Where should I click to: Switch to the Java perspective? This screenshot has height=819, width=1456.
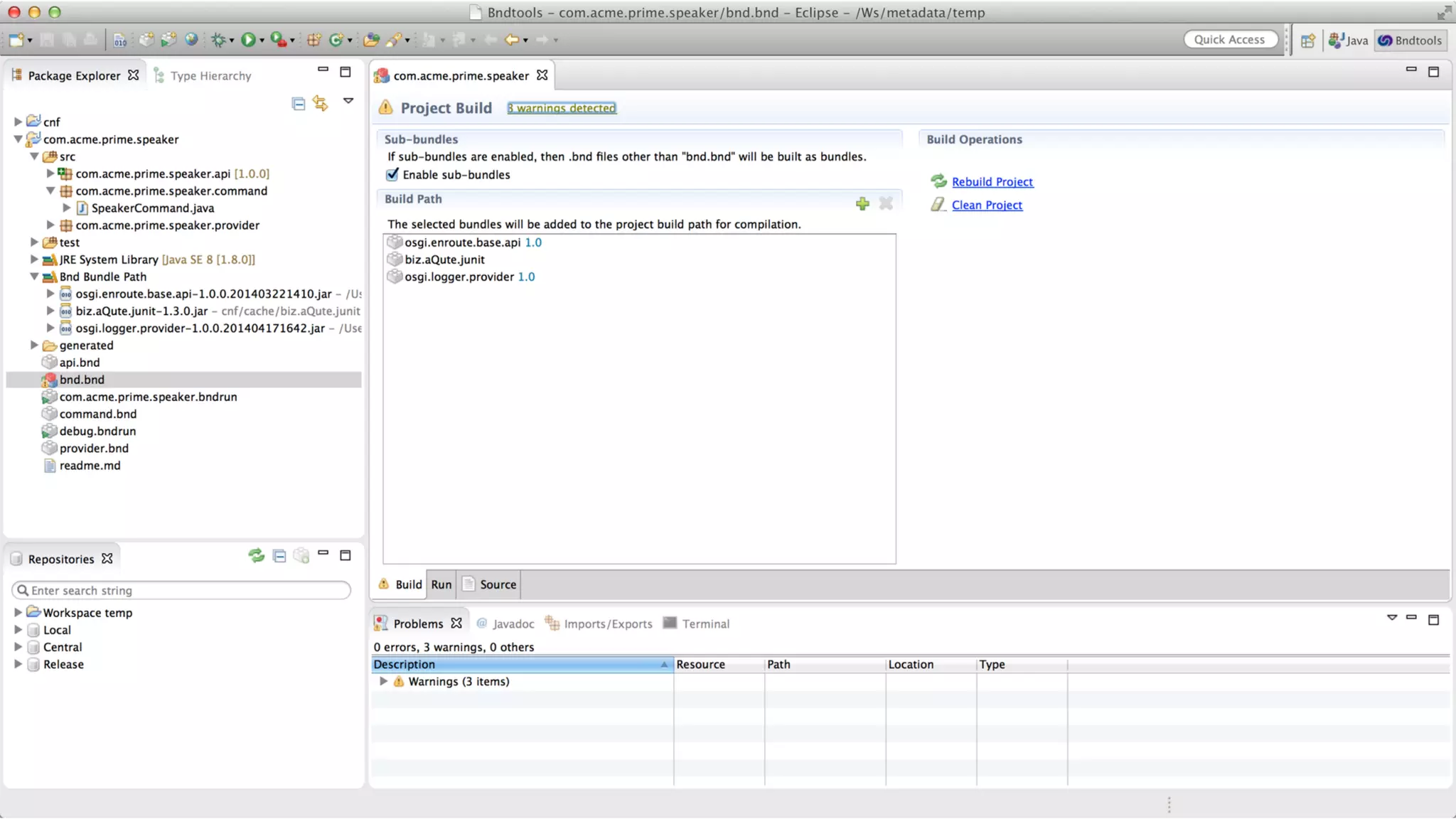(1348, 41)
